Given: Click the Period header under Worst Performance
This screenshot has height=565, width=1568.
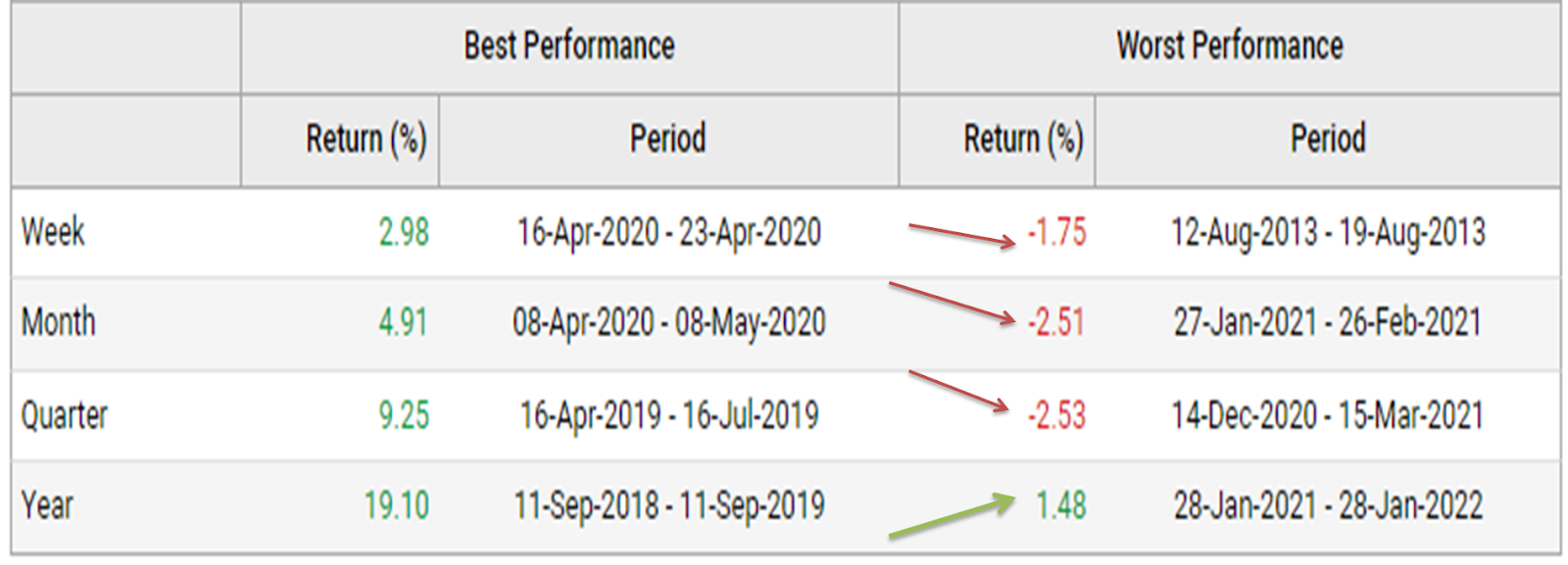Looking at the screenshot, I should pos(1328,138).
